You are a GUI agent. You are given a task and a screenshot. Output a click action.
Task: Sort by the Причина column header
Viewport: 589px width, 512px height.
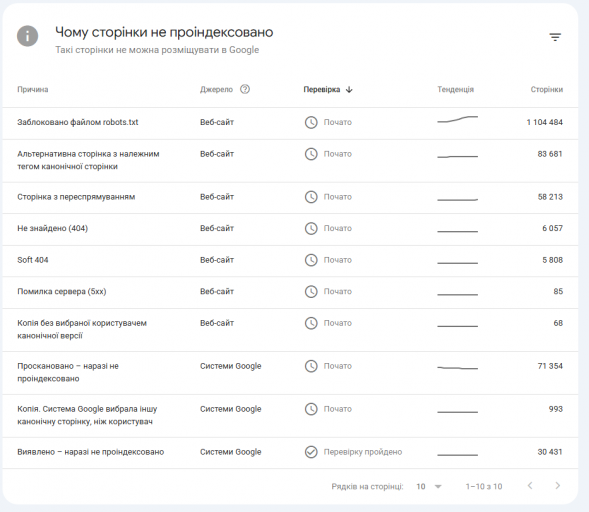tap(33, 89)
